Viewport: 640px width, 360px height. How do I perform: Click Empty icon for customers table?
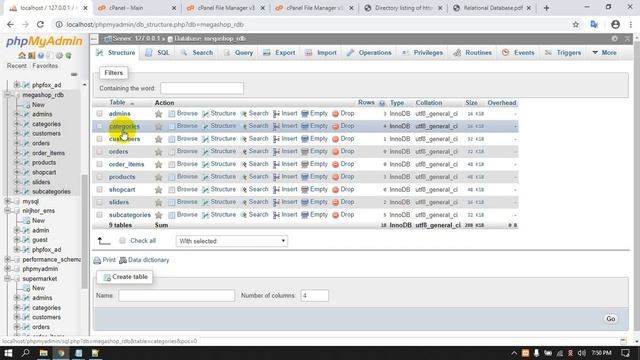tap(304, 139)
